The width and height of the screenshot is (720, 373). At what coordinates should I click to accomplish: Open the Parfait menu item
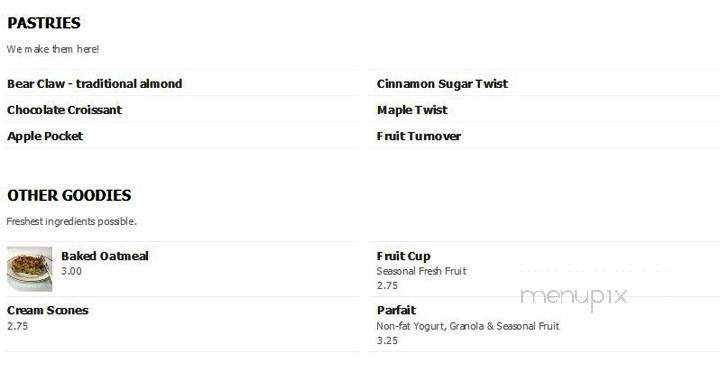[396, 310]
